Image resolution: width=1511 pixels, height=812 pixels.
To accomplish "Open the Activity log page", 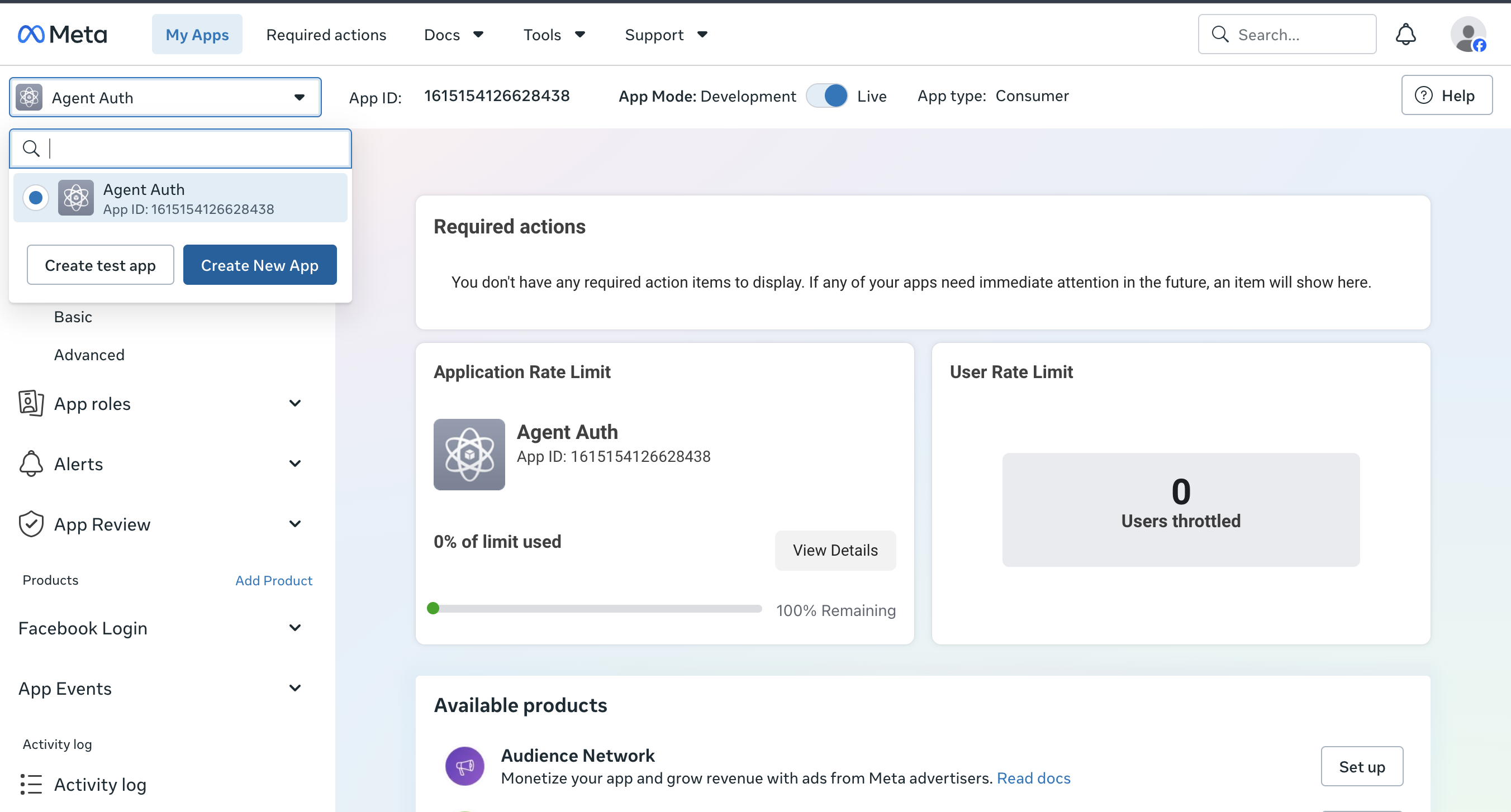I will coord(99,785).
